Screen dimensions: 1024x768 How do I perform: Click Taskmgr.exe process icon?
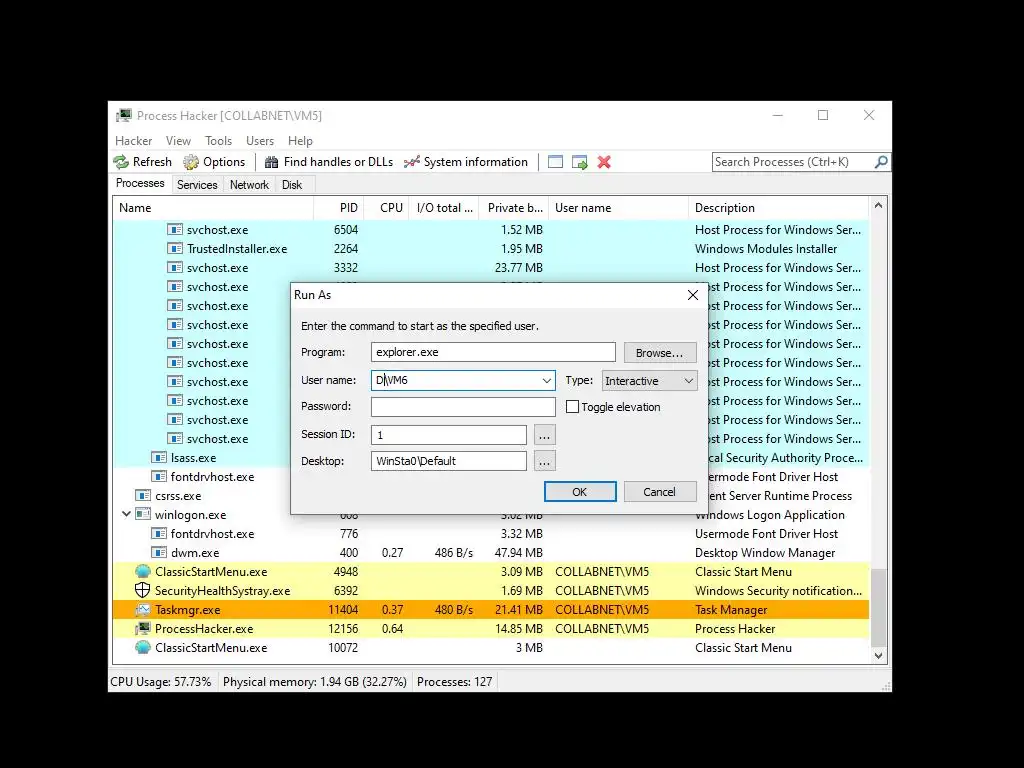142,609
